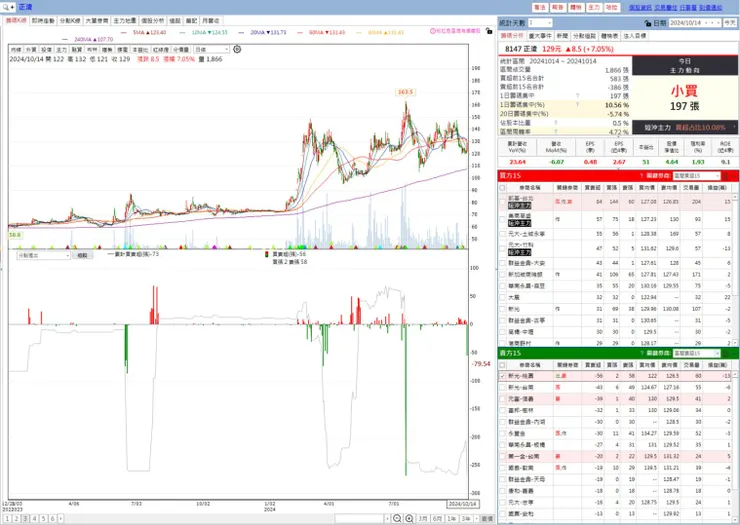The width and height of the screenshot is (740, 525).
Task: Click the 3月 range button
Action: 423,518
